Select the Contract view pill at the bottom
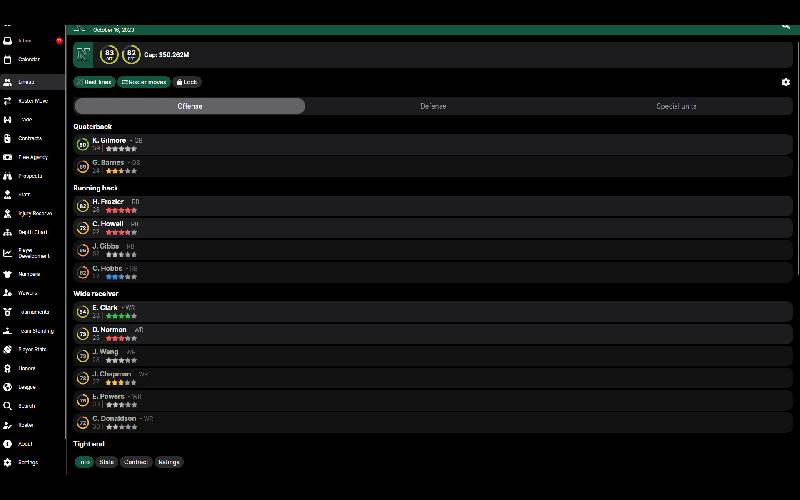Image resolution: width=800 pixels, height=500 pixels. click(x=136, y=462)
